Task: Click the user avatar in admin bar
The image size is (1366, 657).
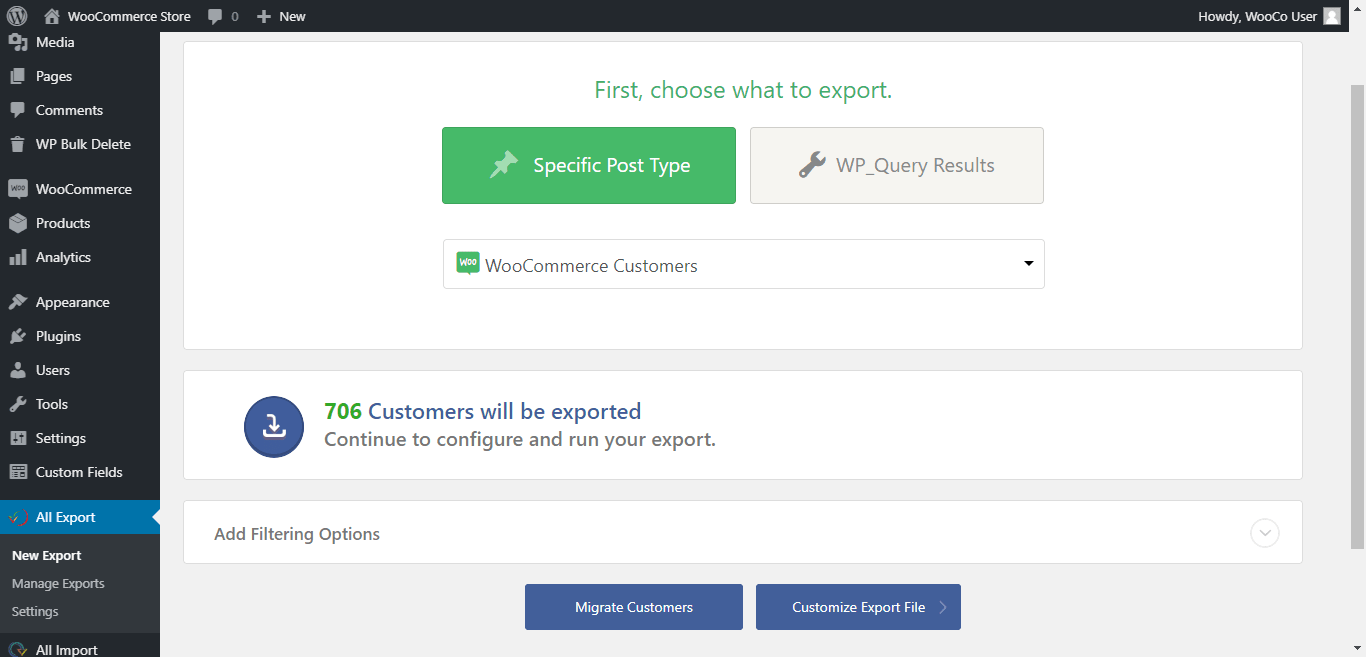Action: coord(1332,16)
